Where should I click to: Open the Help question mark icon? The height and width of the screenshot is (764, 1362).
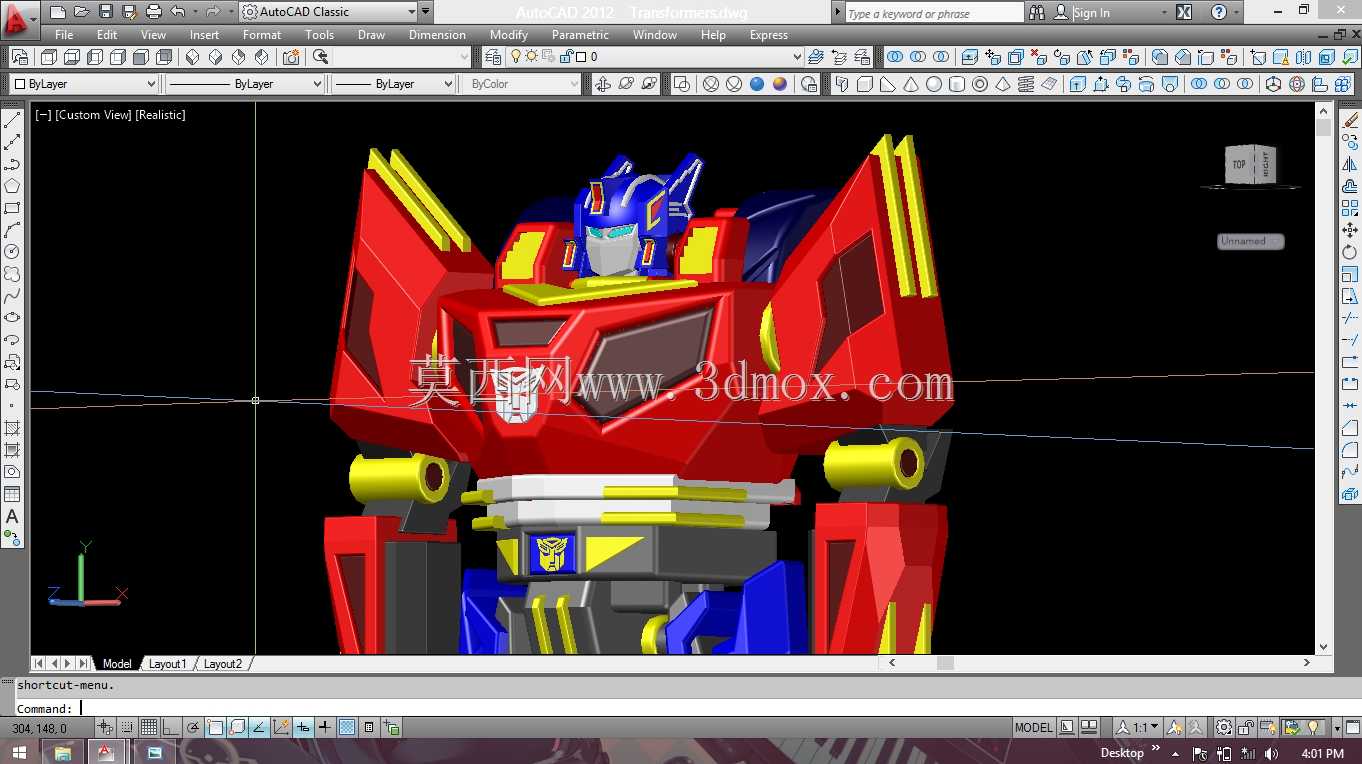[x=1219, y=12]
